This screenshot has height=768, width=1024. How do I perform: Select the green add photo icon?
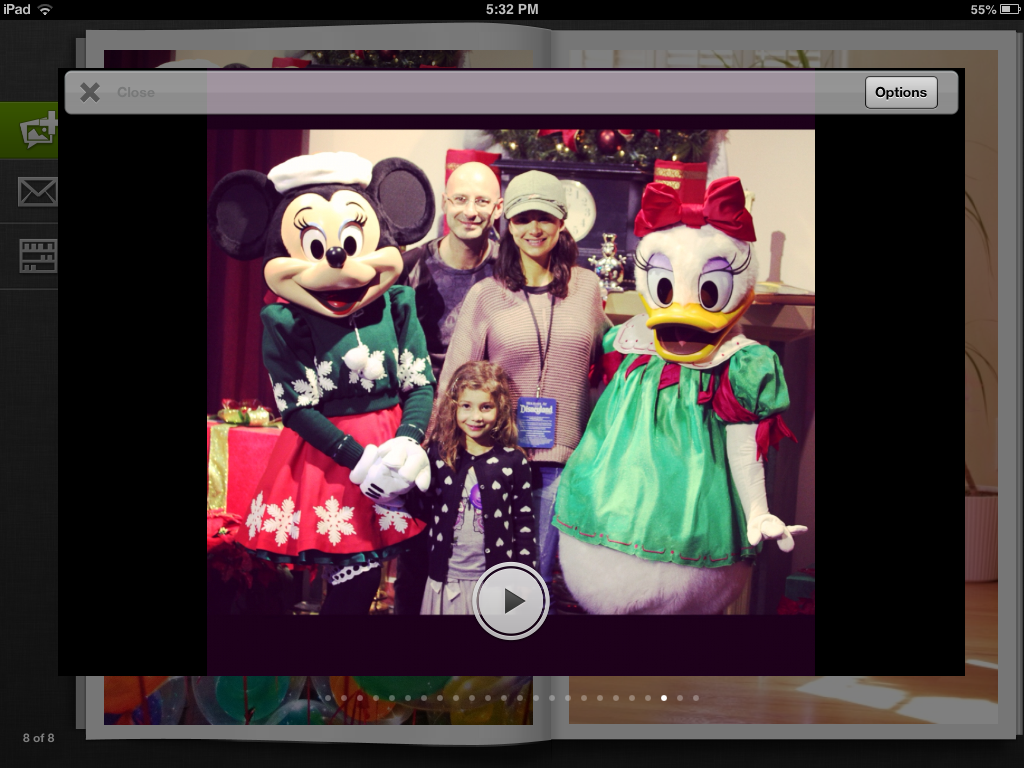[36, 130]
